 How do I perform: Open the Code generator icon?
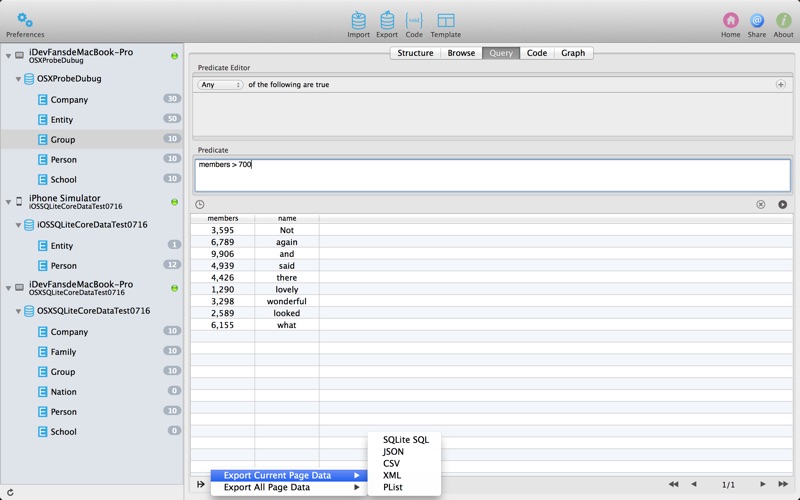click(x=414, y=20)
